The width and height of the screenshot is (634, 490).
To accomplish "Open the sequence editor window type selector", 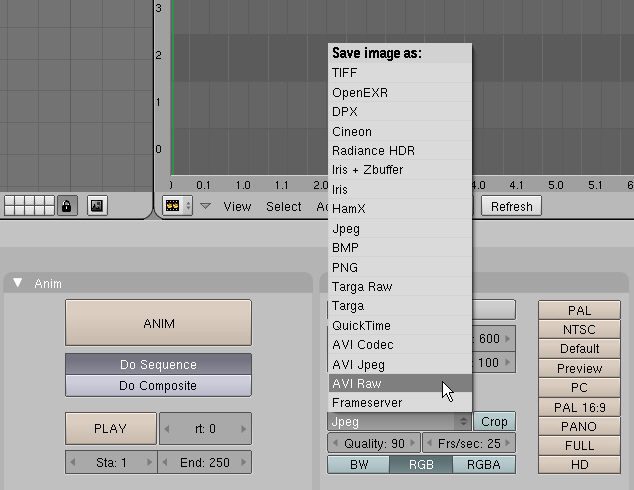I will click(x=178, y=206).
